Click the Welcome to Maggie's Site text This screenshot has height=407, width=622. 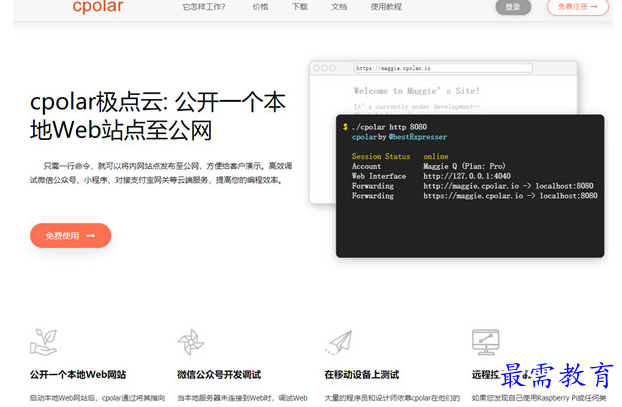tap(417, 91)
